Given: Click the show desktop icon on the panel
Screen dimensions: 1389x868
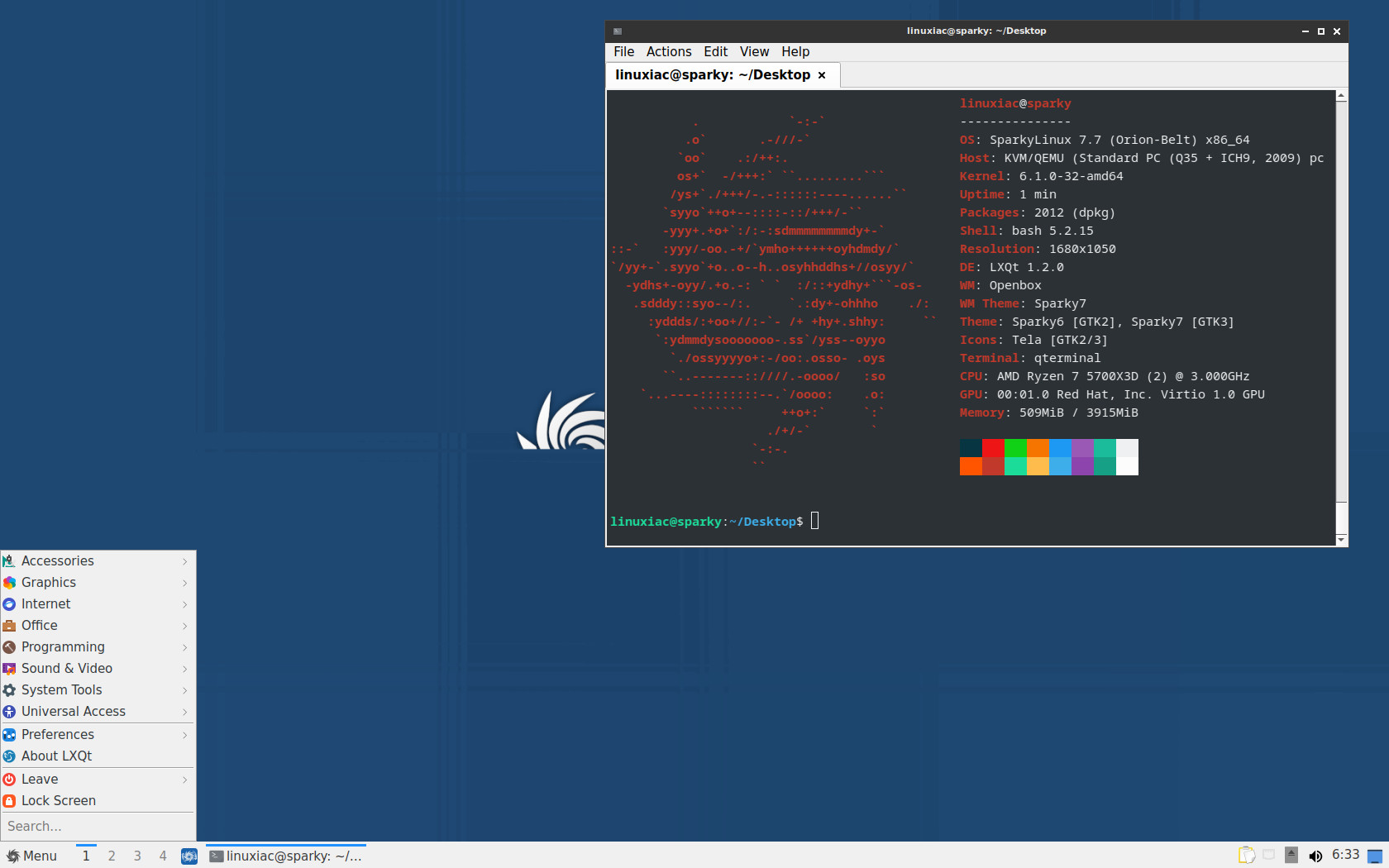Looking at the screenshot, I should coord(1375,856).
